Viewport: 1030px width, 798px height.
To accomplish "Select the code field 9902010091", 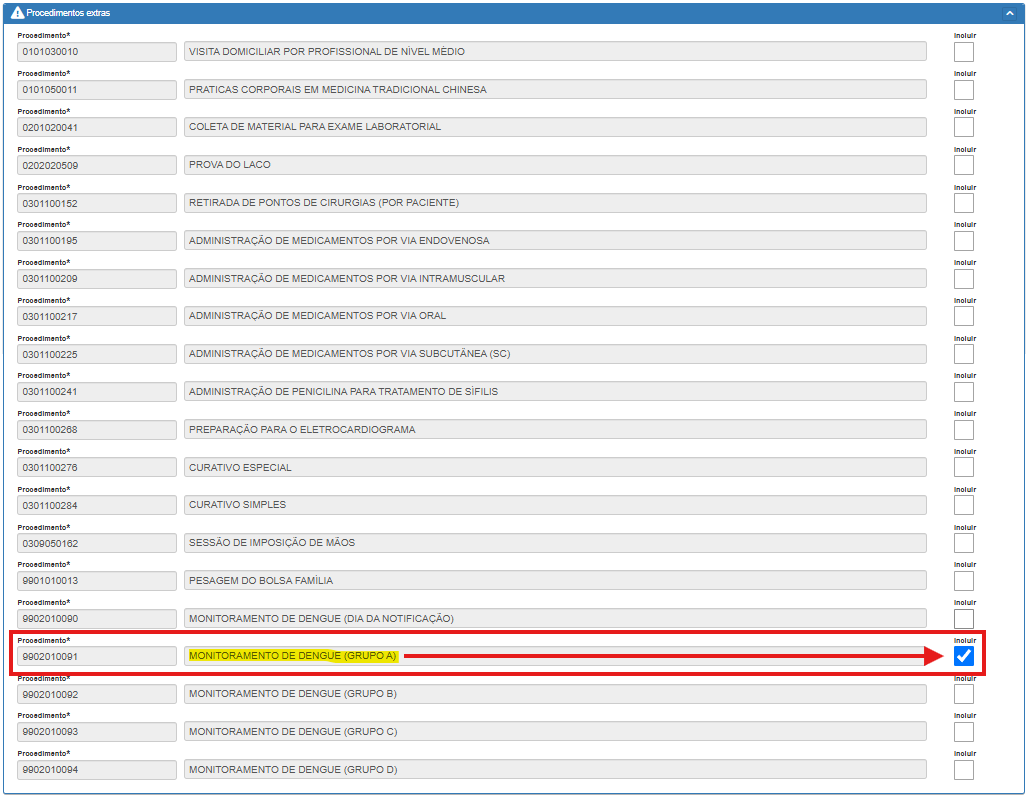I will coord(97,656).
